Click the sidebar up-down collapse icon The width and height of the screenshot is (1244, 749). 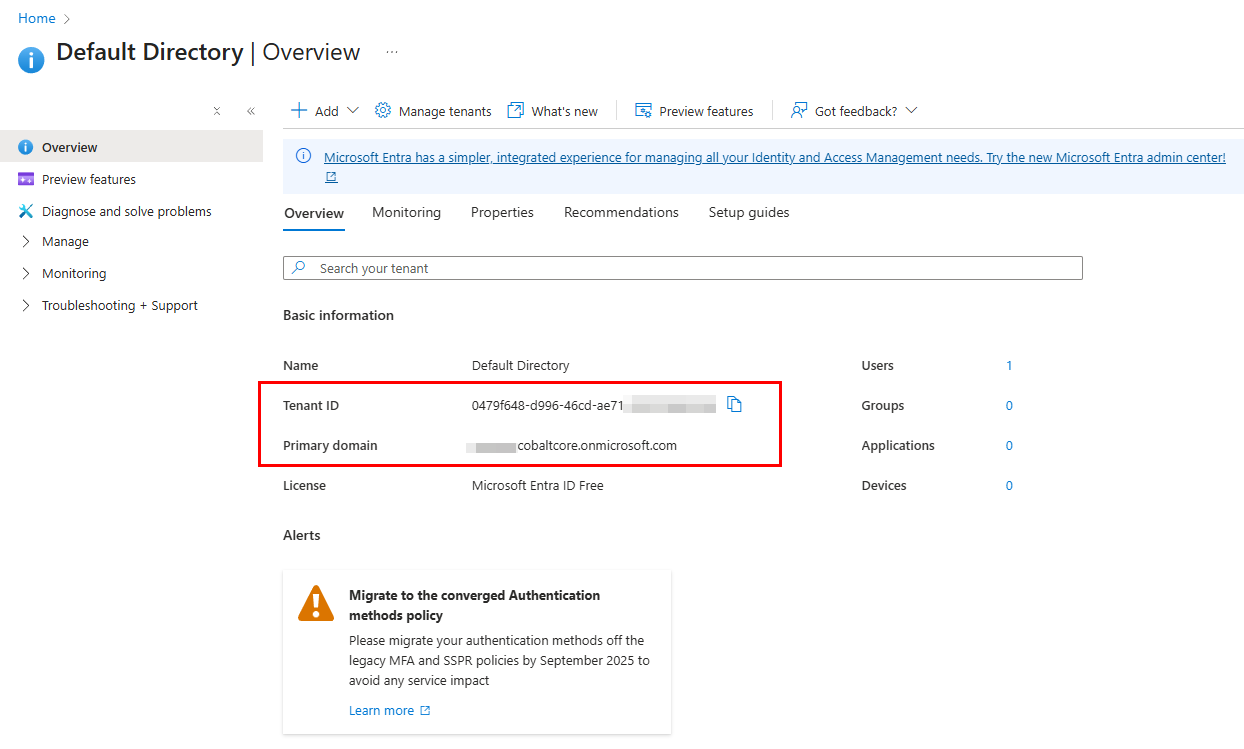click(217, 112)
